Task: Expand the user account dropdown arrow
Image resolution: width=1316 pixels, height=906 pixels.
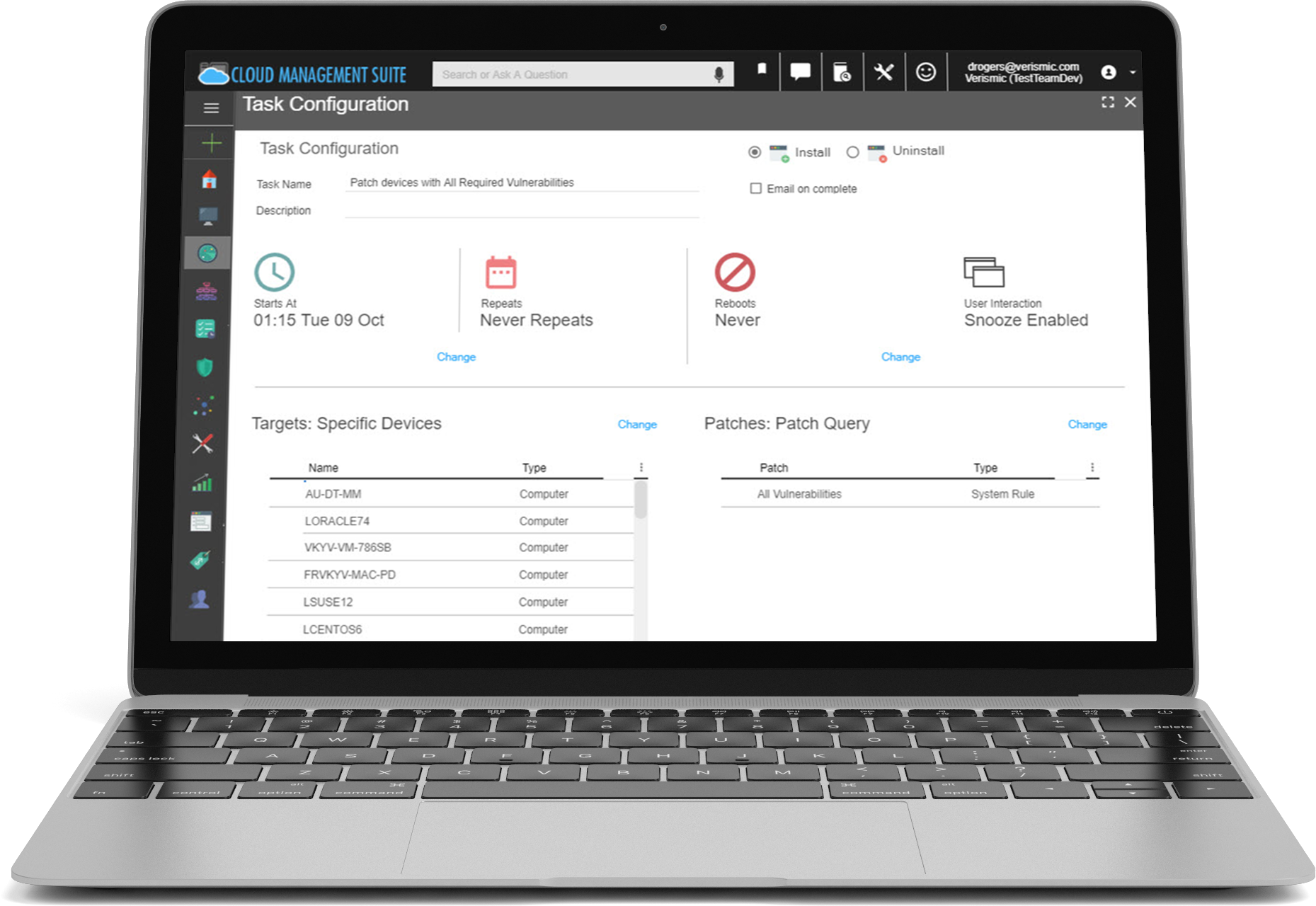Action: (1133, 72)
